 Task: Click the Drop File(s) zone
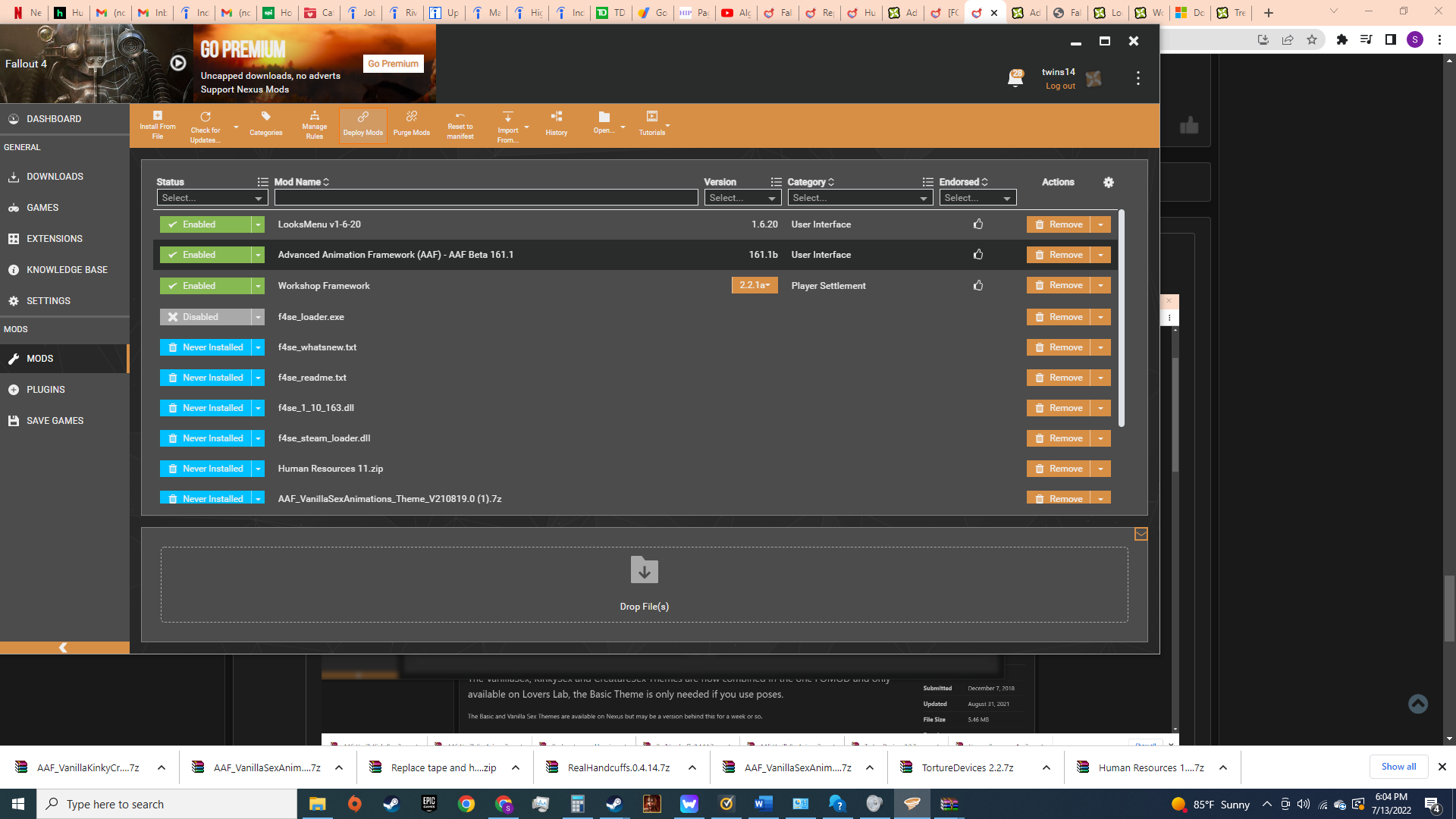click(x=645, y=585)
